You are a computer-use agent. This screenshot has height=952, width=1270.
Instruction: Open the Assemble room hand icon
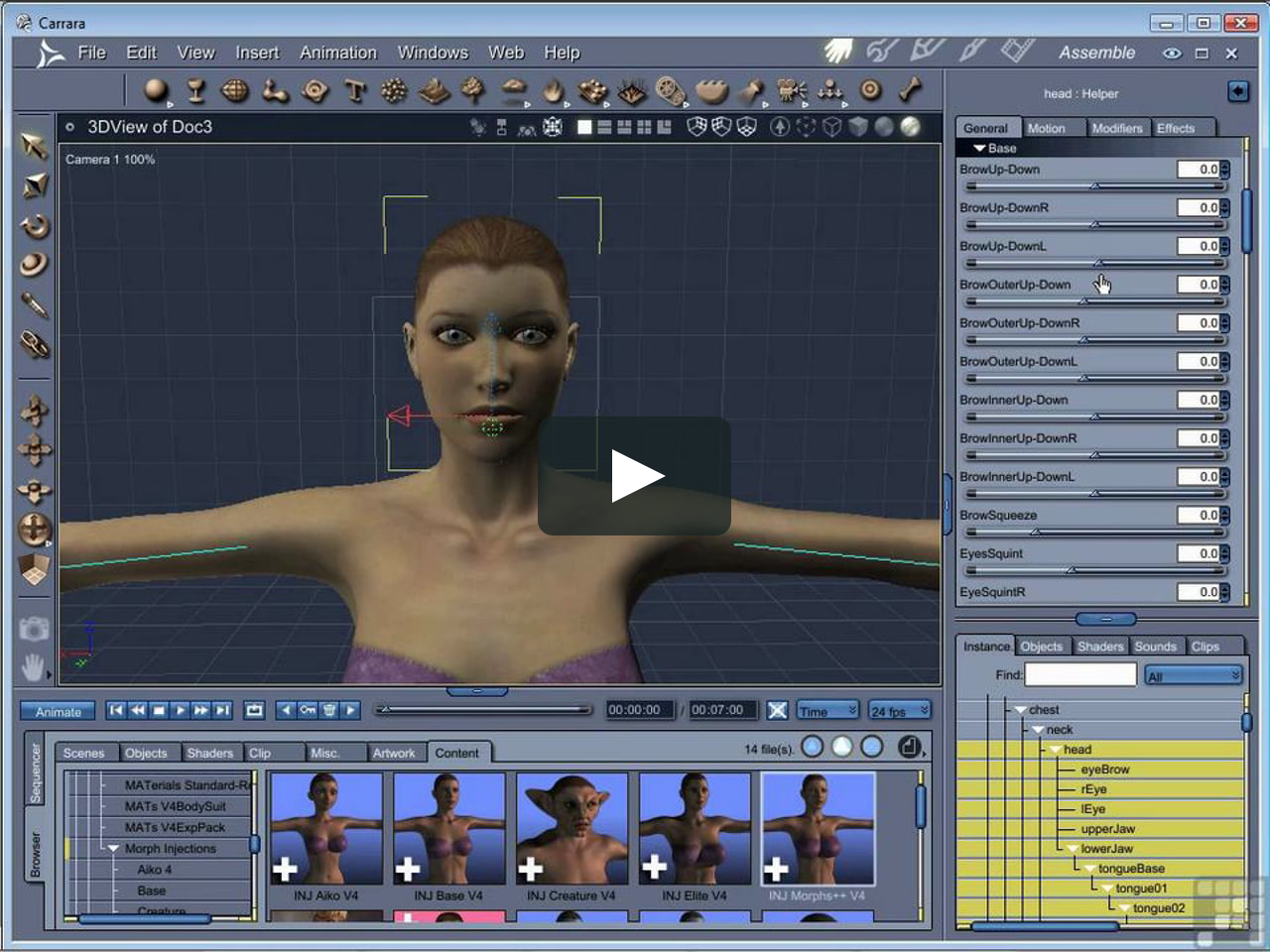(838, 52)
